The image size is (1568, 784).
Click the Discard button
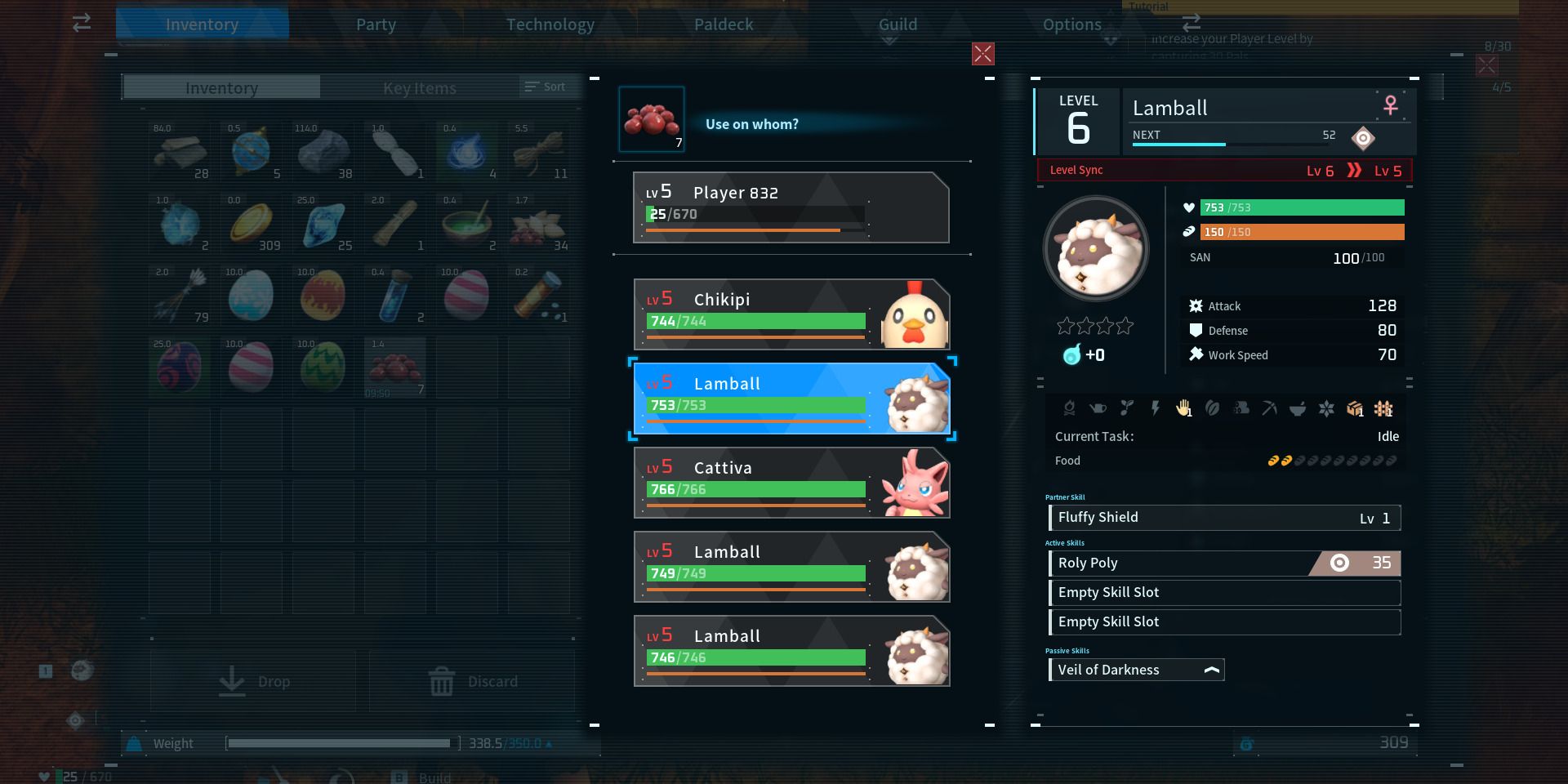[x=472, y=680]
